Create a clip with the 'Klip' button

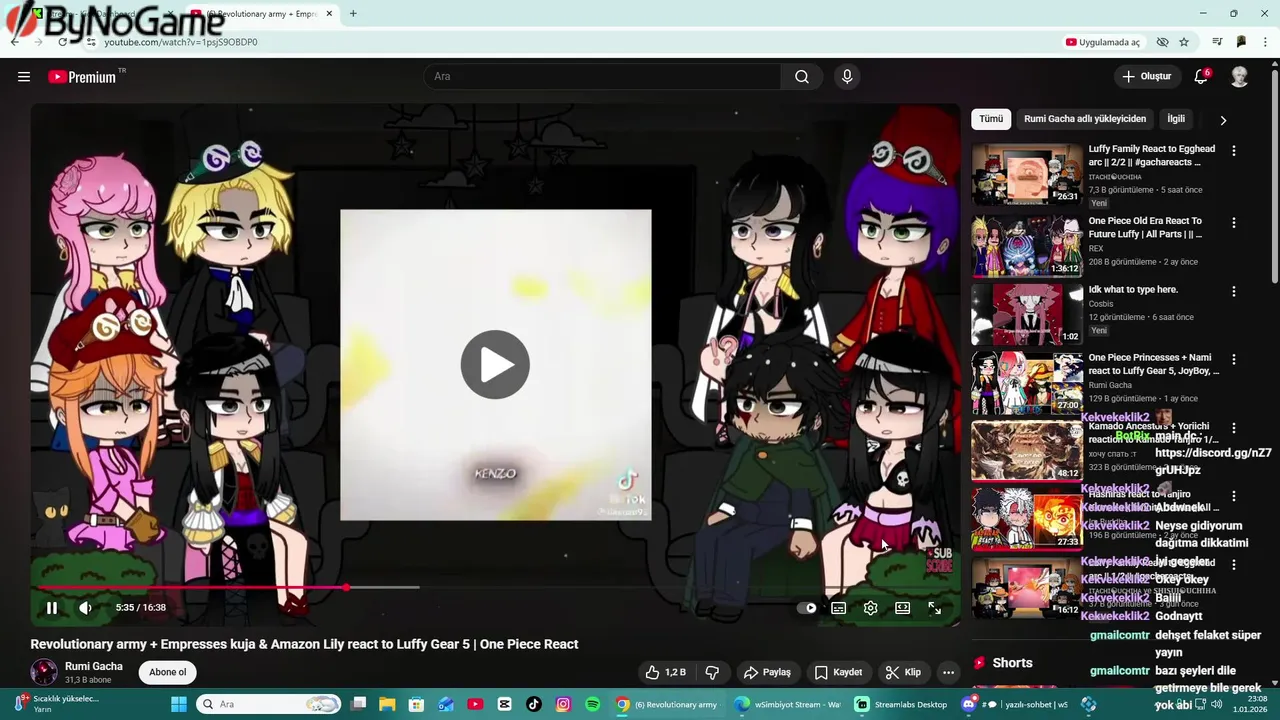903,672
